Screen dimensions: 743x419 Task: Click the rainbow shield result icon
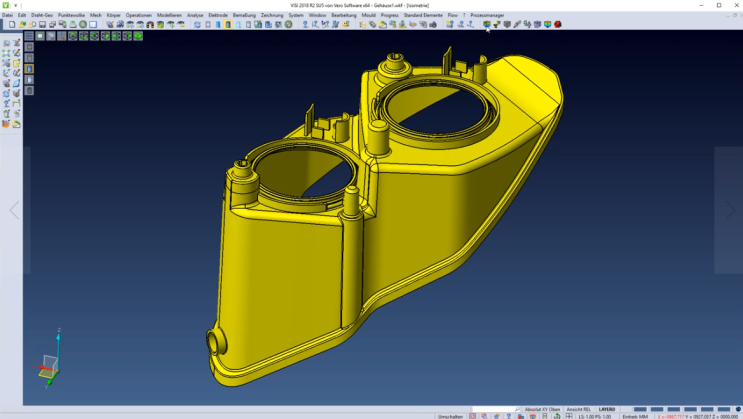pos(547,24)
